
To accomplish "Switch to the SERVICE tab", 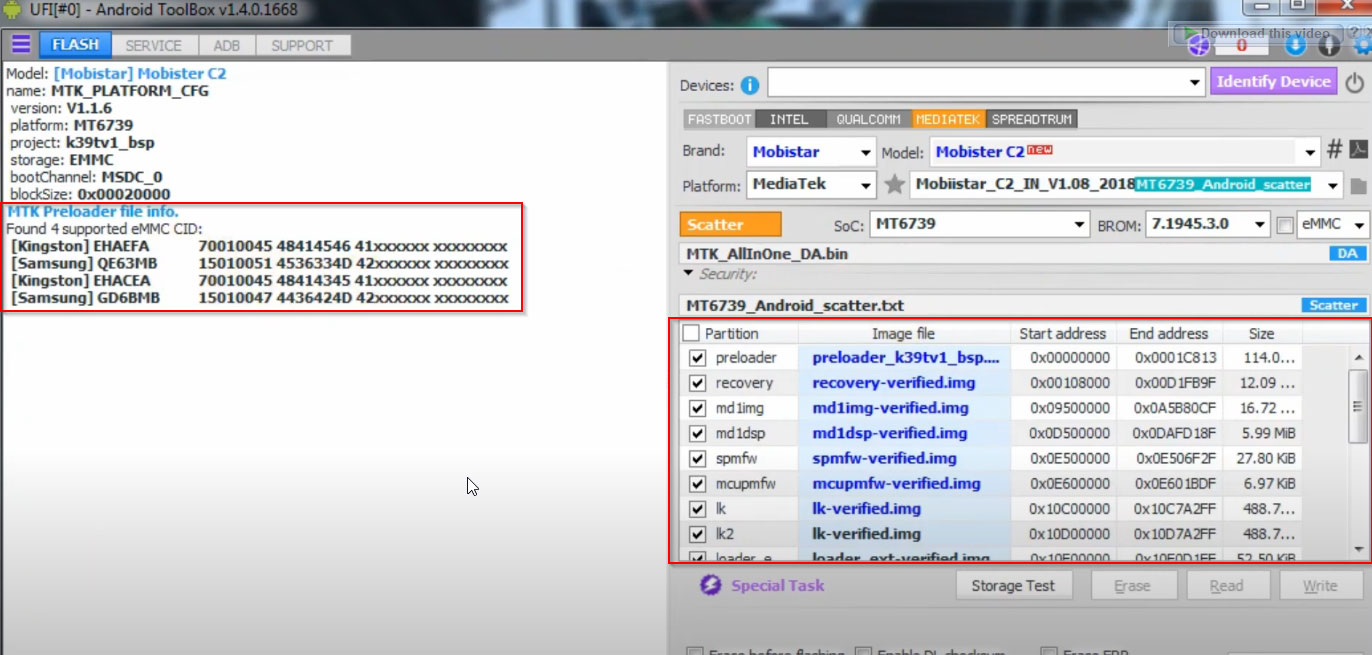I will (x=154, y=45).
